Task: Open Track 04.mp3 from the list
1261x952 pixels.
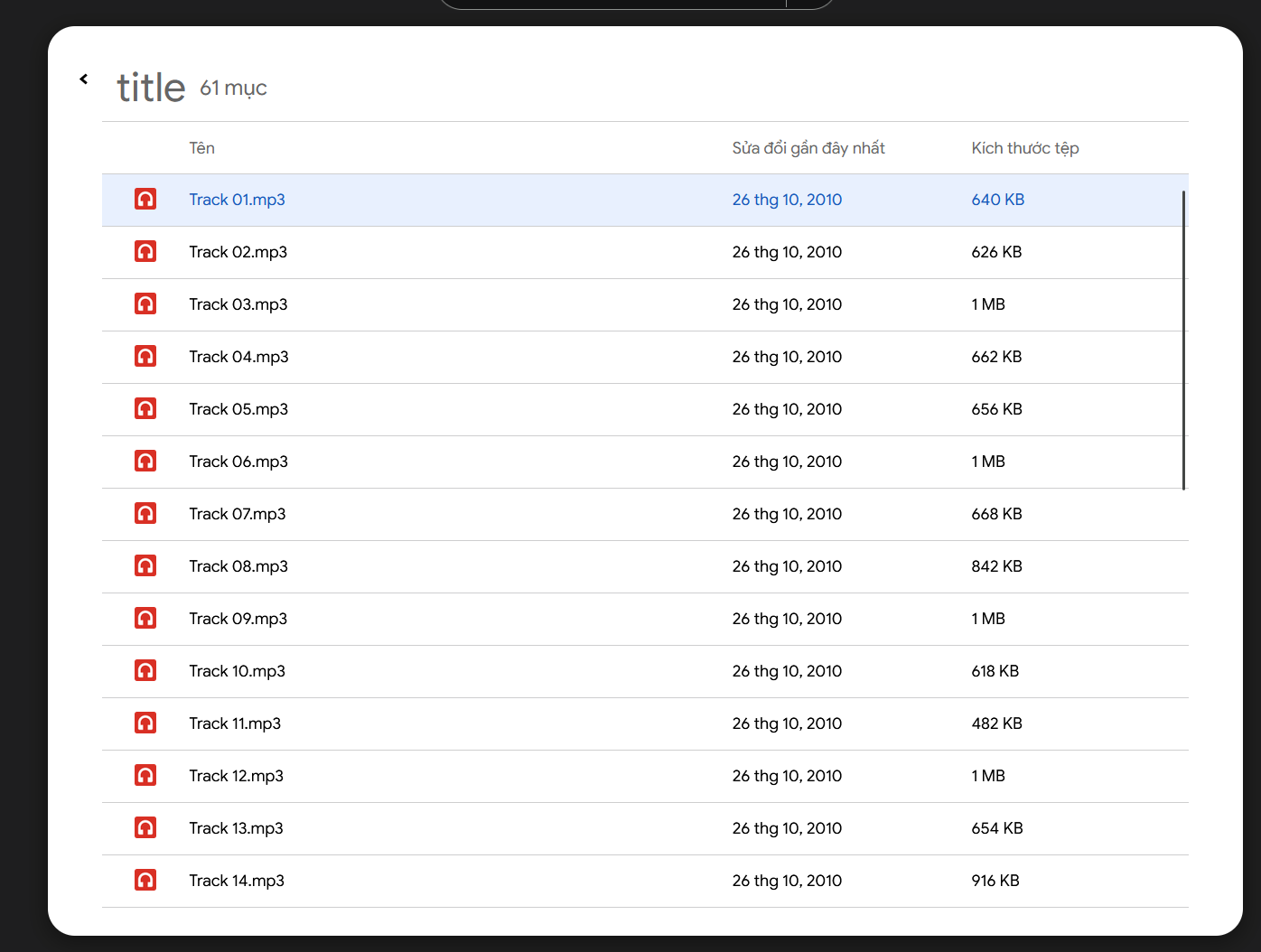Action: click(x=238, y=357)
